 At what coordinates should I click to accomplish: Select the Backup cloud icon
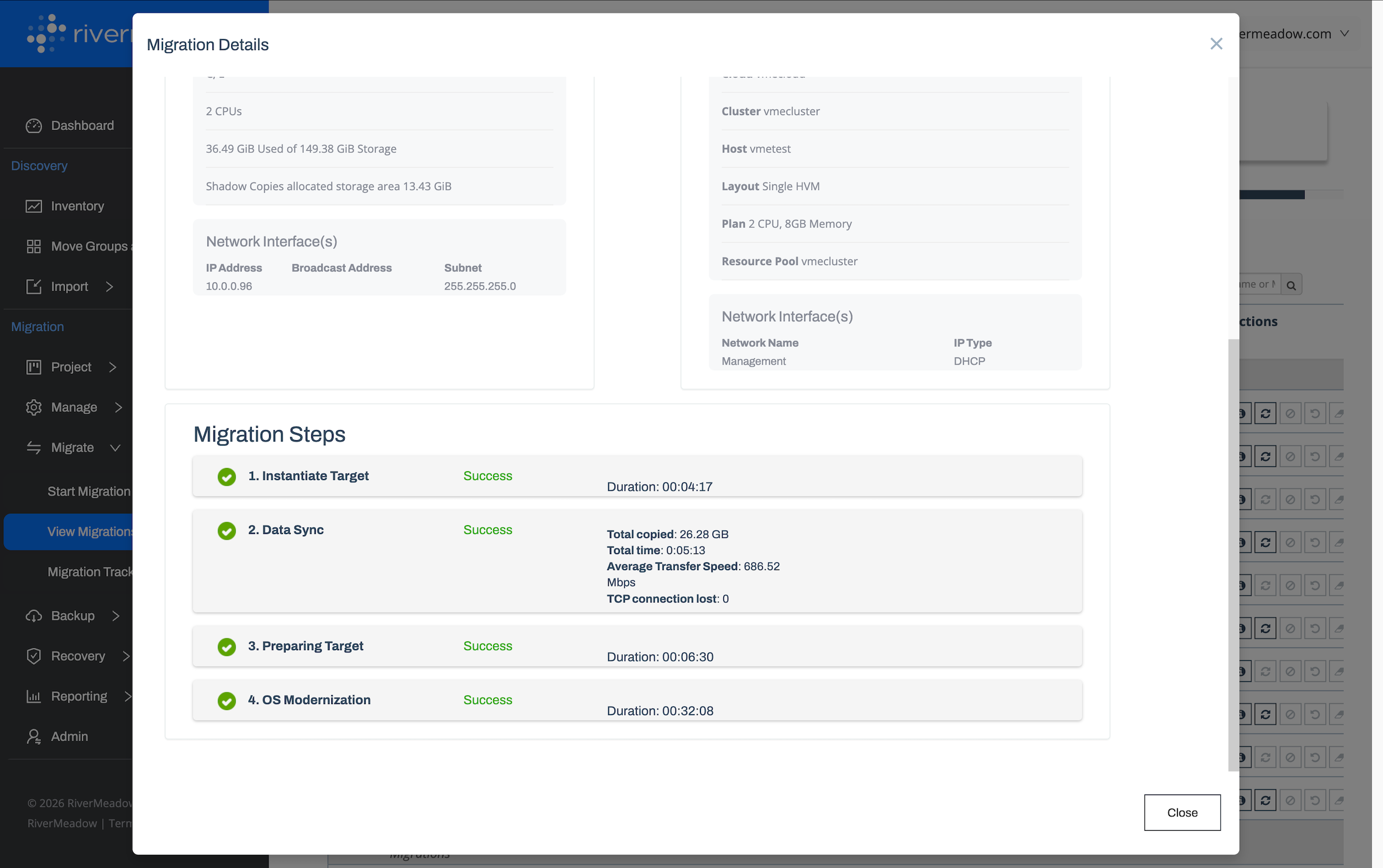(33, 615)
